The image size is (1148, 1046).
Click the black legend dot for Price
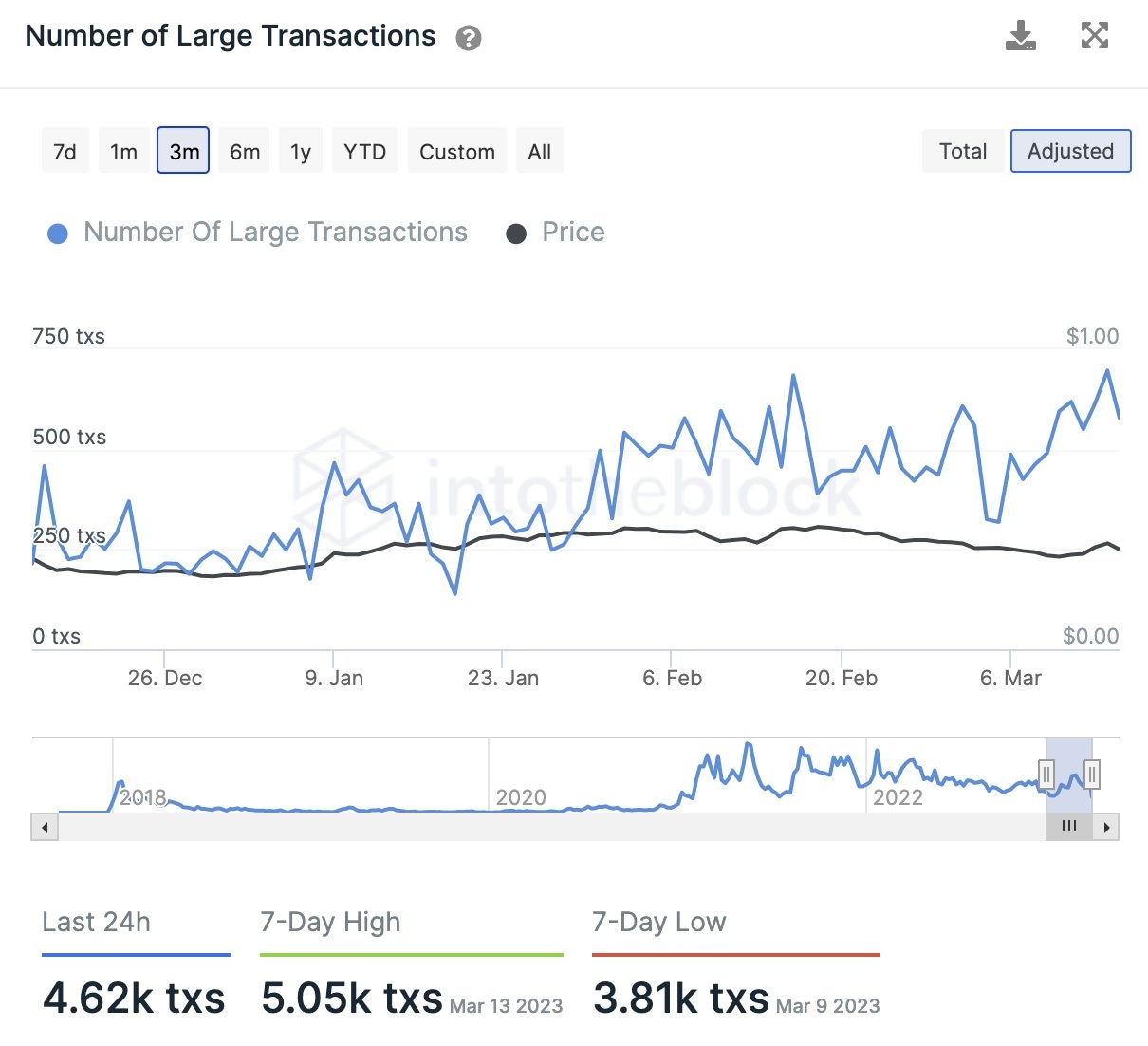click(516, 233)
